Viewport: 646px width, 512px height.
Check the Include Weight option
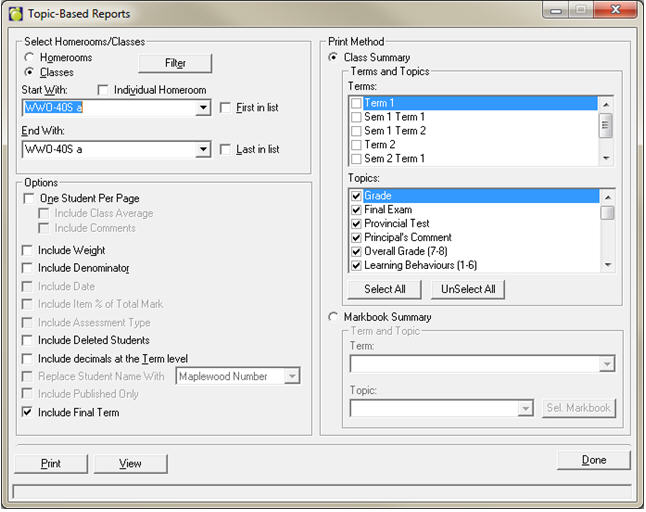[x=29, y=251]
